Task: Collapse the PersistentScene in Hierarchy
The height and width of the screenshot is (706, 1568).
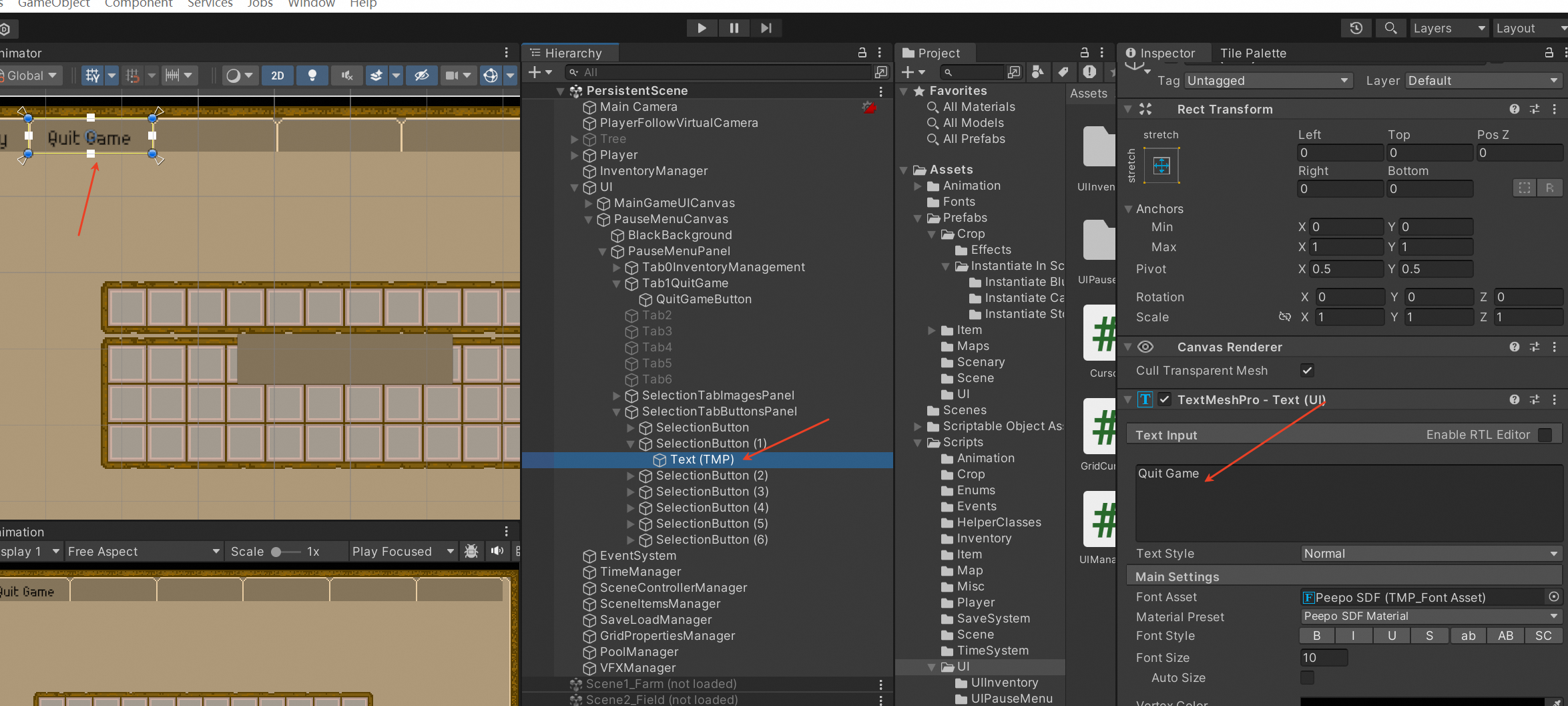Action: click(x=561, y=91)
